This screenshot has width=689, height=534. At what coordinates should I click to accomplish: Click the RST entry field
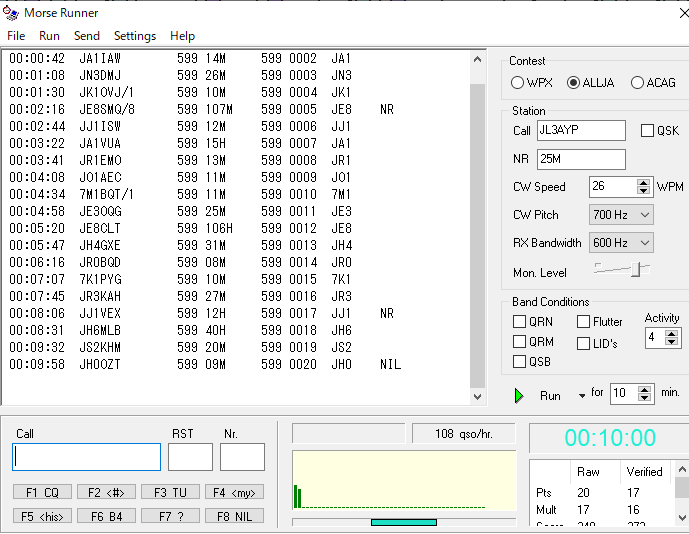click(x=190, y=457)
